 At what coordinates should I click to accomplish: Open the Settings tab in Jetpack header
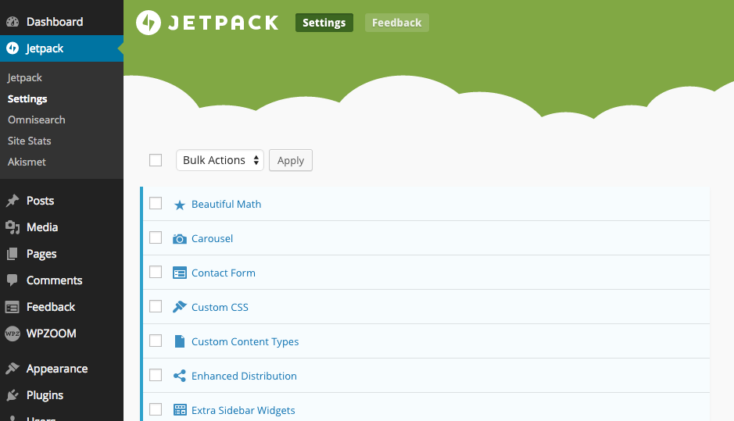[x=324, y=22]
